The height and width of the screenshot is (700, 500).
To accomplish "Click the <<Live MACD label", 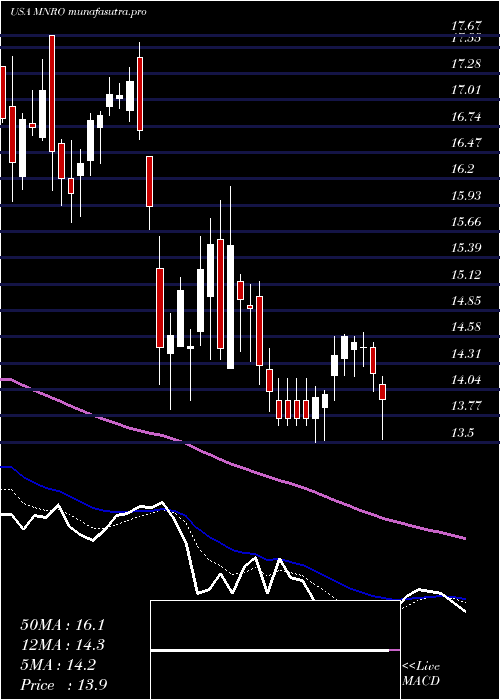I will pyautogui.click(x=421, y=674).
